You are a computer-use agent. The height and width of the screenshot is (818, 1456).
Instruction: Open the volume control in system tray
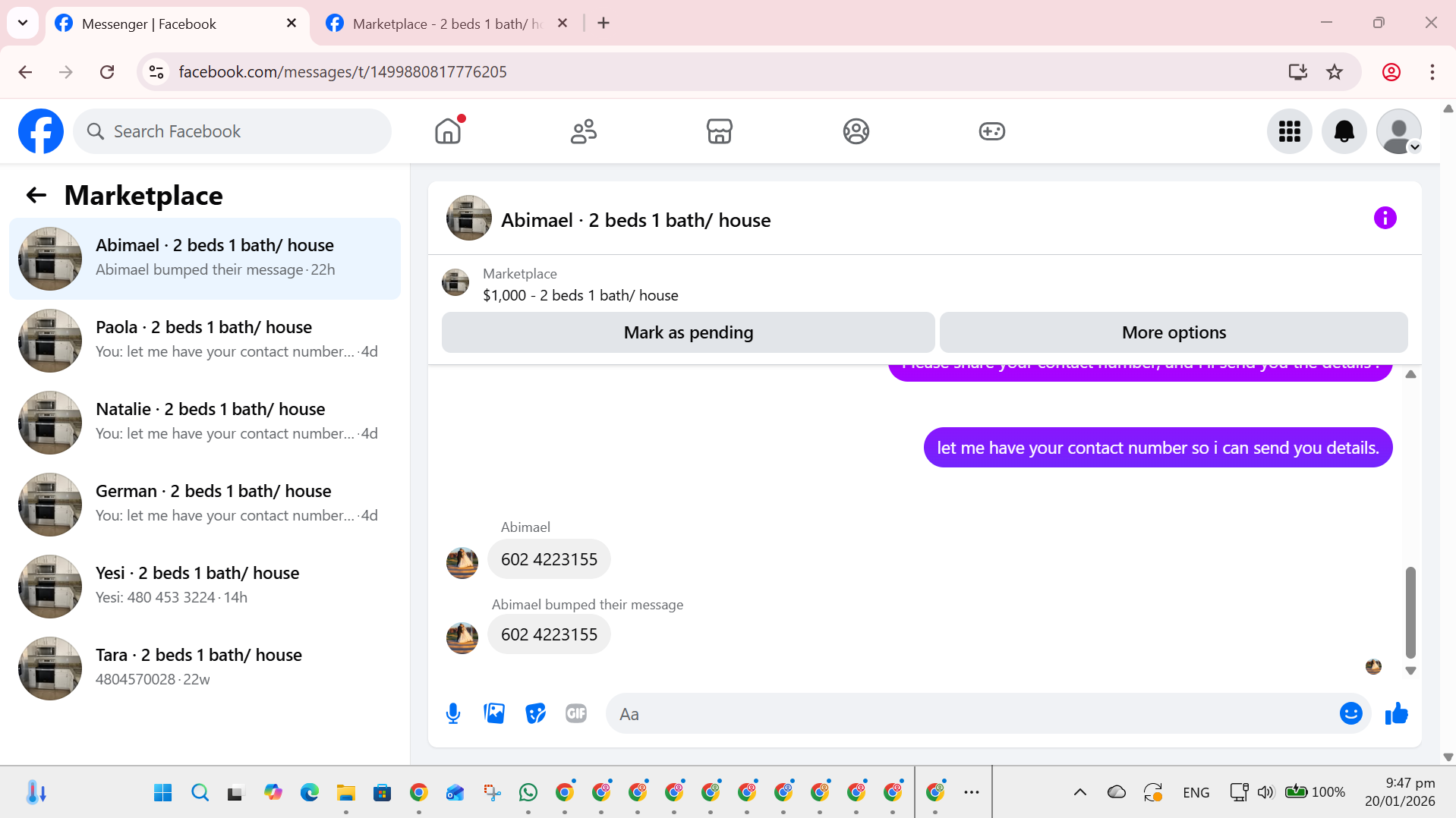coord(1265,792)
